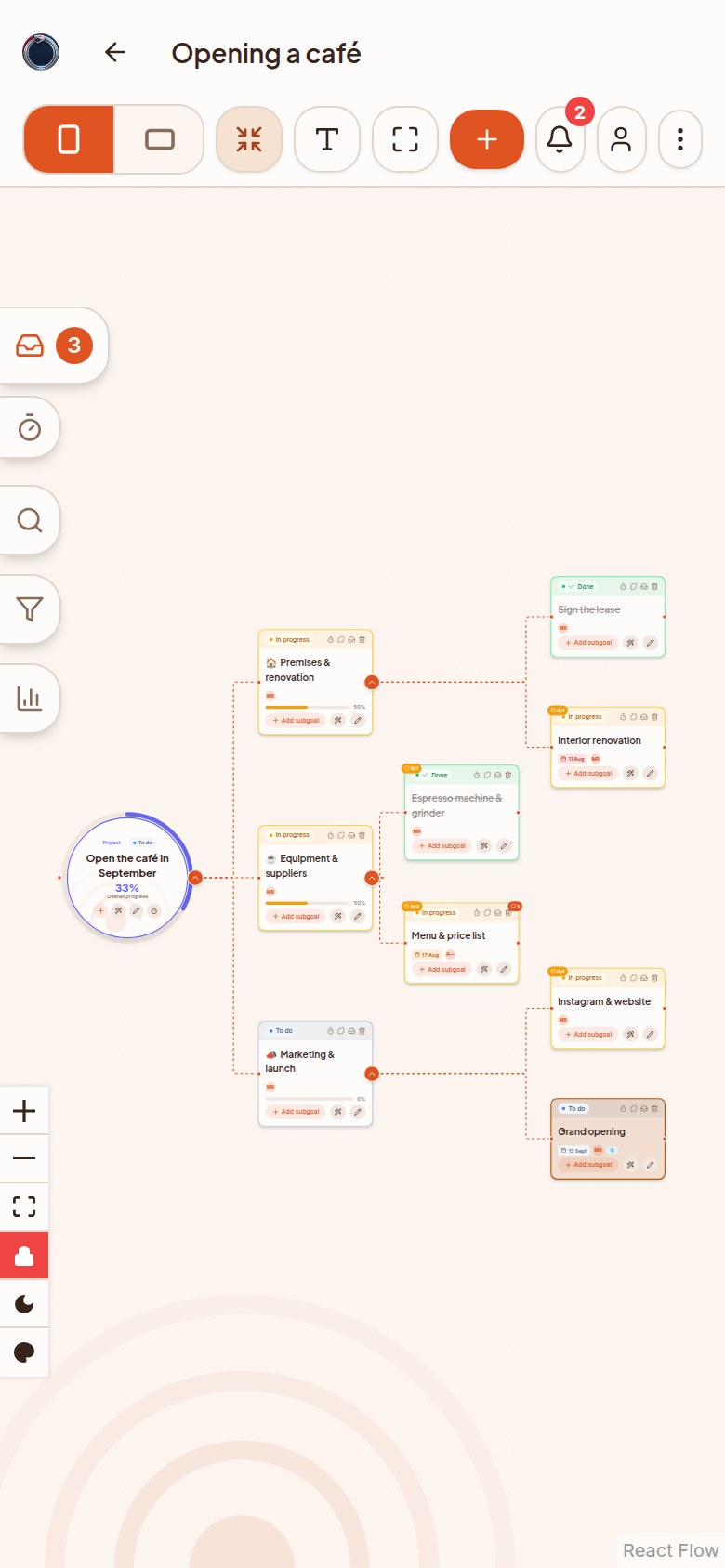Screen dimensions: 725x1568
Task: Start timer on Interior renovation card
Action: tap(623, 717)
